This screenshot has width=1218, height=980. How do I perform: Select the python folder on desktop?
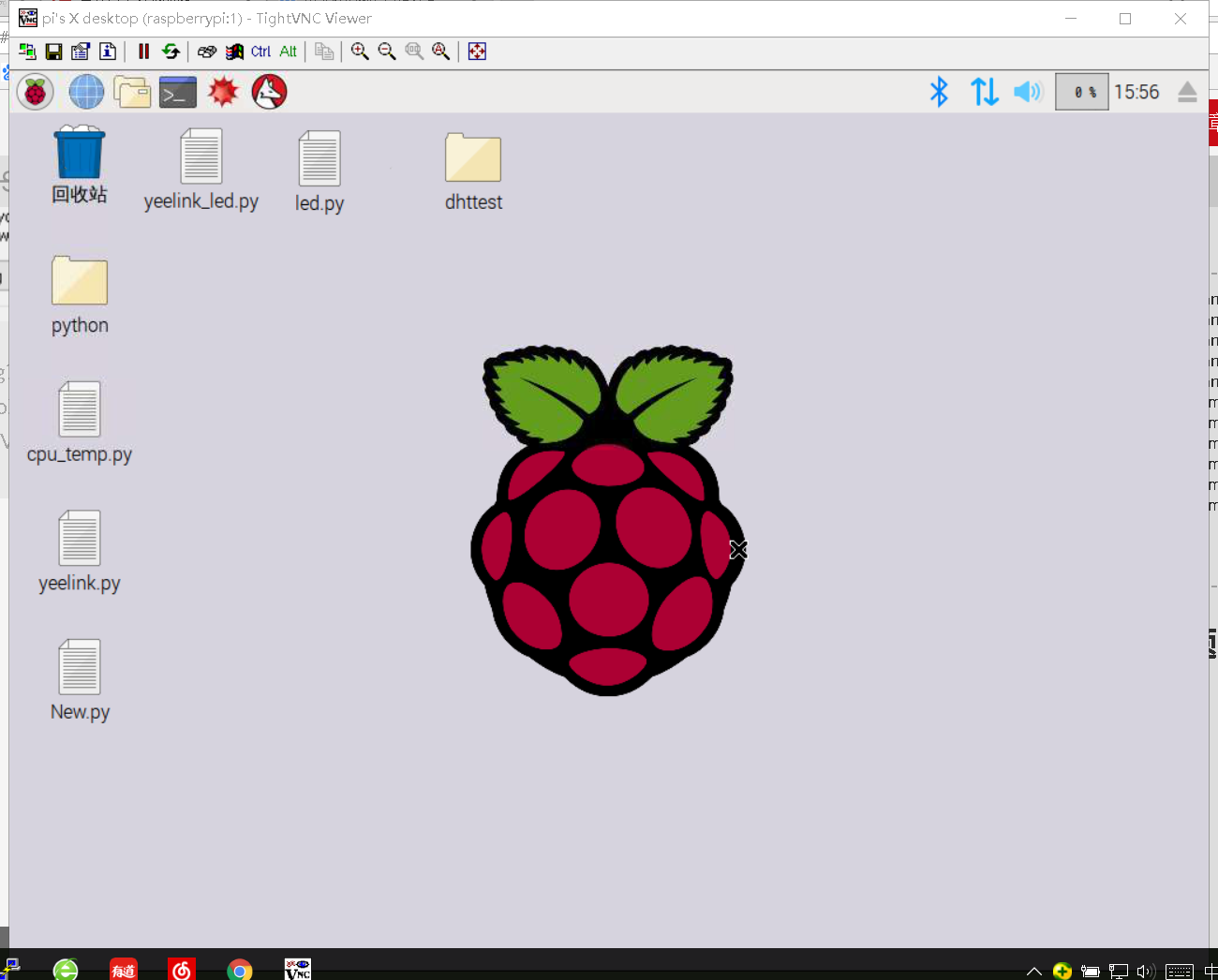tap(80, 295)
